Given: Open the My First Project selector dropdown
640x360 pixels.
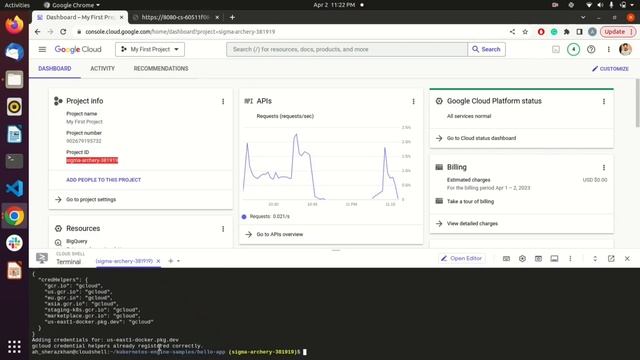Looking at the screenshot, I should click(150, 49).
